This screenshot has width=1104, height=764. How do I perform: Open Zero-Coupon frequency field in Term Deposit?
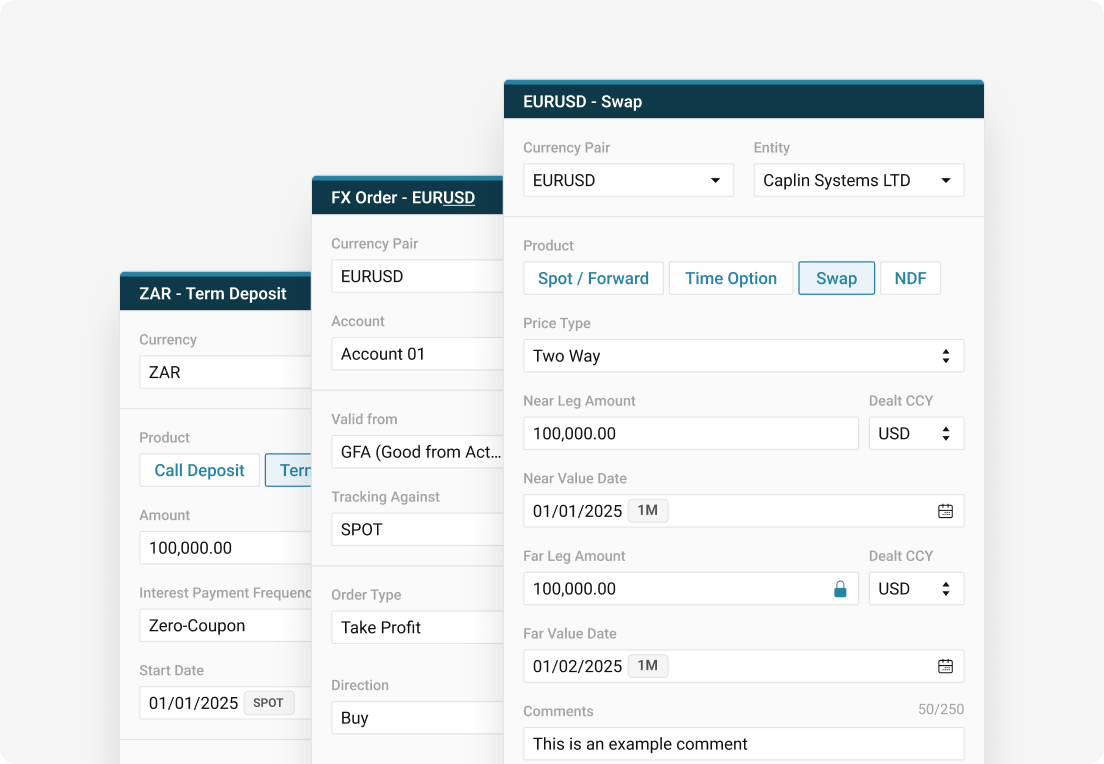(x=225, y=625)
